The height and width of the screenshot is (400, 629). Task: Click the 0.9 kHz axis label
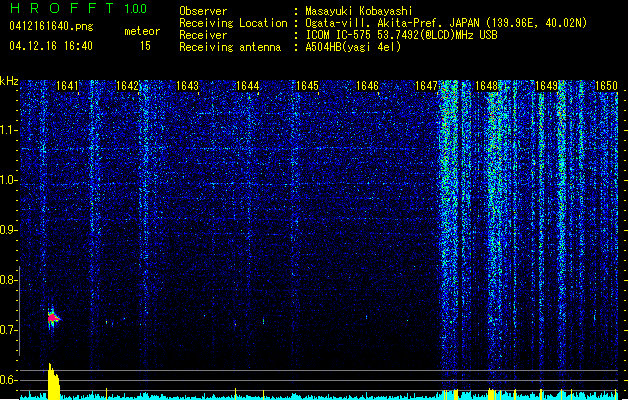coord(9,230)
